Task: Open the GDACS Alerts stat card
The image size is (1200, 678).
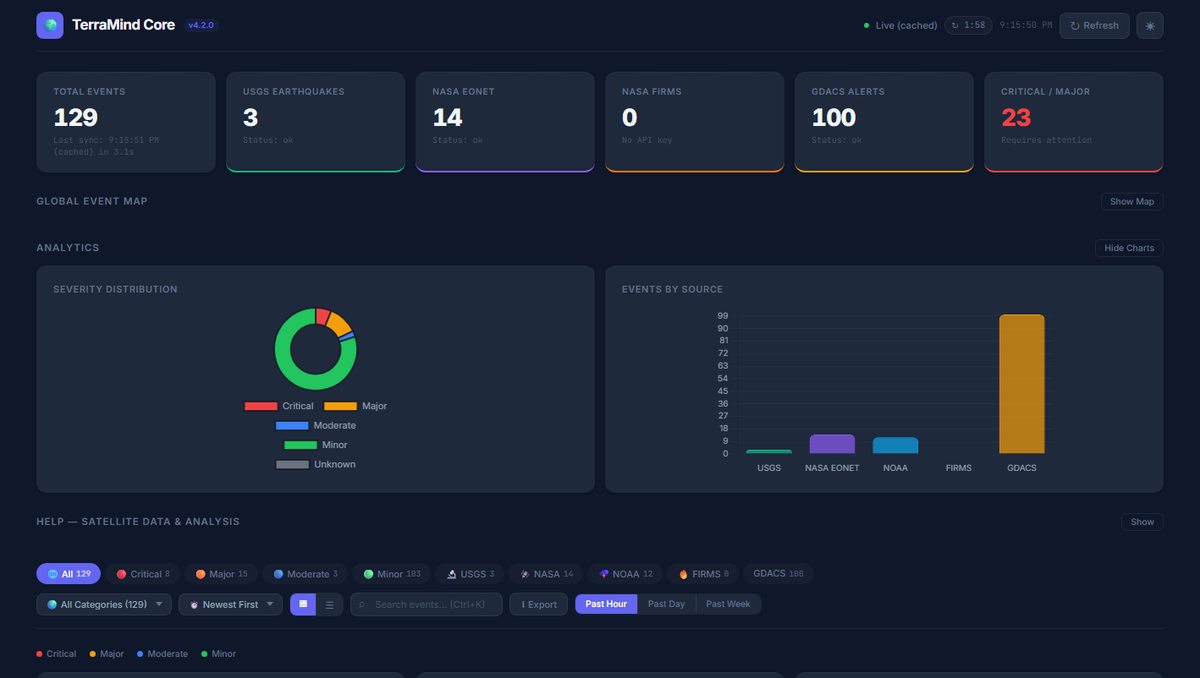Action: coord(884,122)
